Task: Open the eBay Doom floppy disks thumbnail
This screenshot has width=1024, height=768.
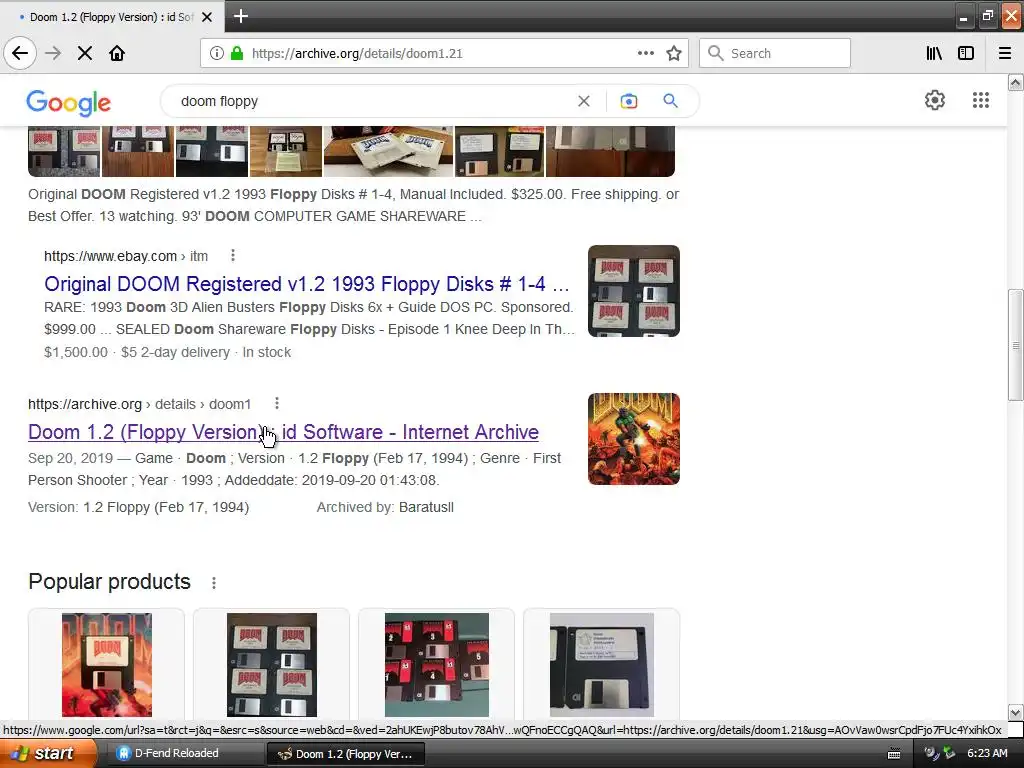Action: click(633, 291)
